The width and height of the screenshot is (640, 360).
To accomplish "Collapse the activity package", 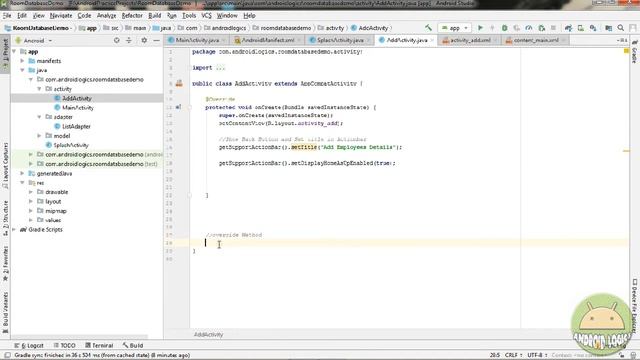I will coord(39,89).
